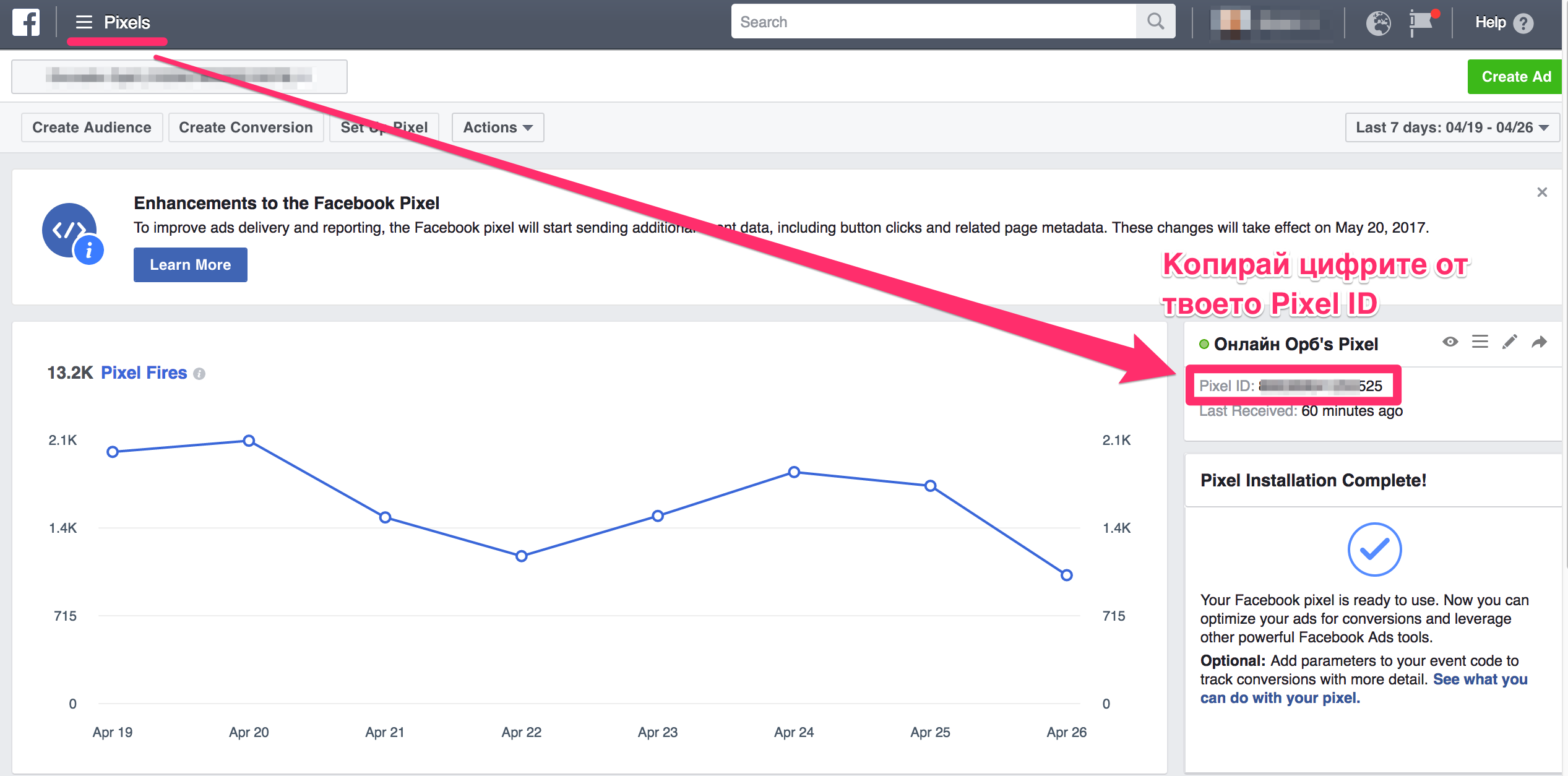Screen dimensions: 1568x776
Task: Click 'Last Received: 60 minutes ago' text
Action: pos(1301,411)
